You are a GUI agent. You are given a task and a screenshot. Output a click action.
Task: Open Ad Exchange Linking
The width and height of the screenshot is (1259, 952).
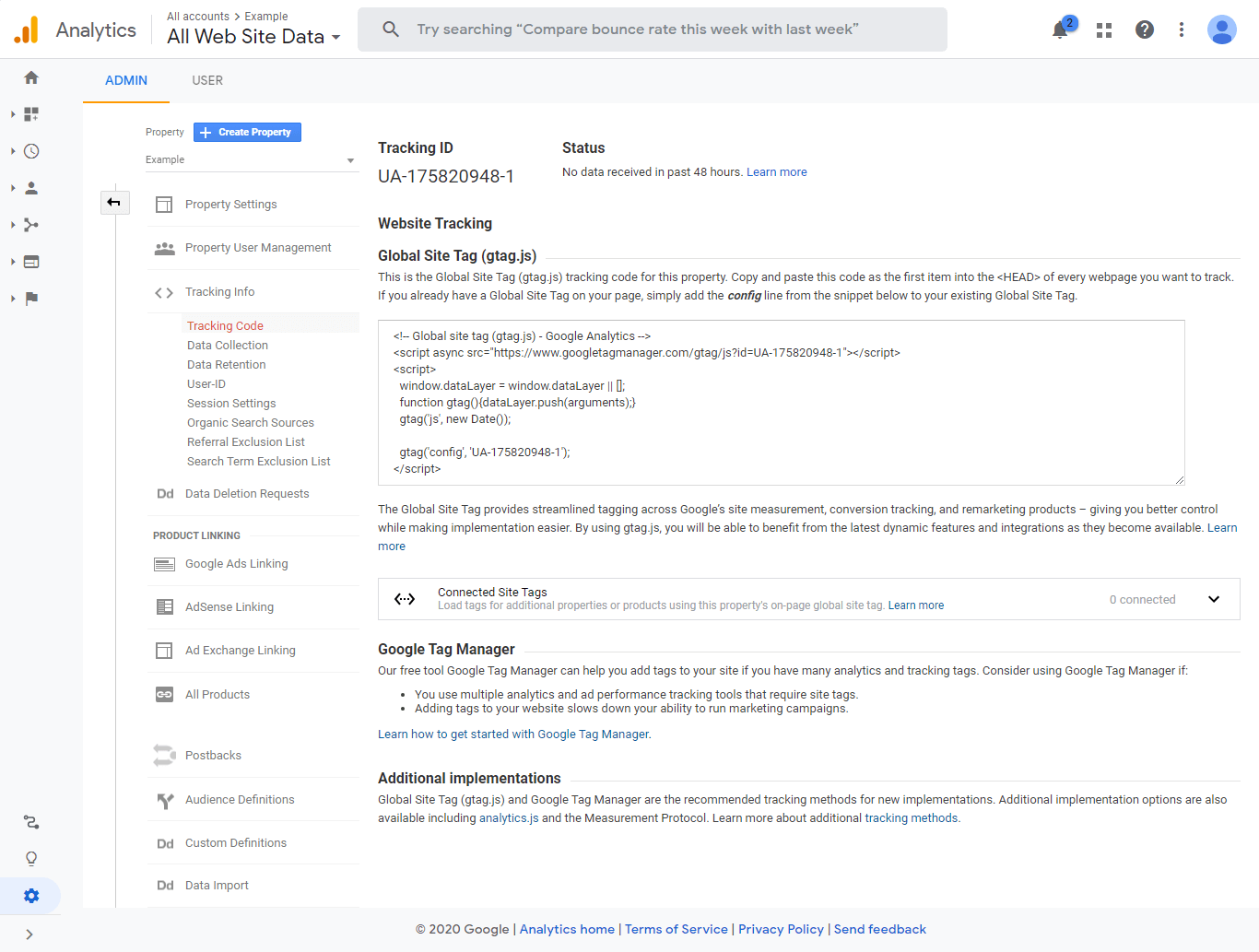(x=241, y=651)
